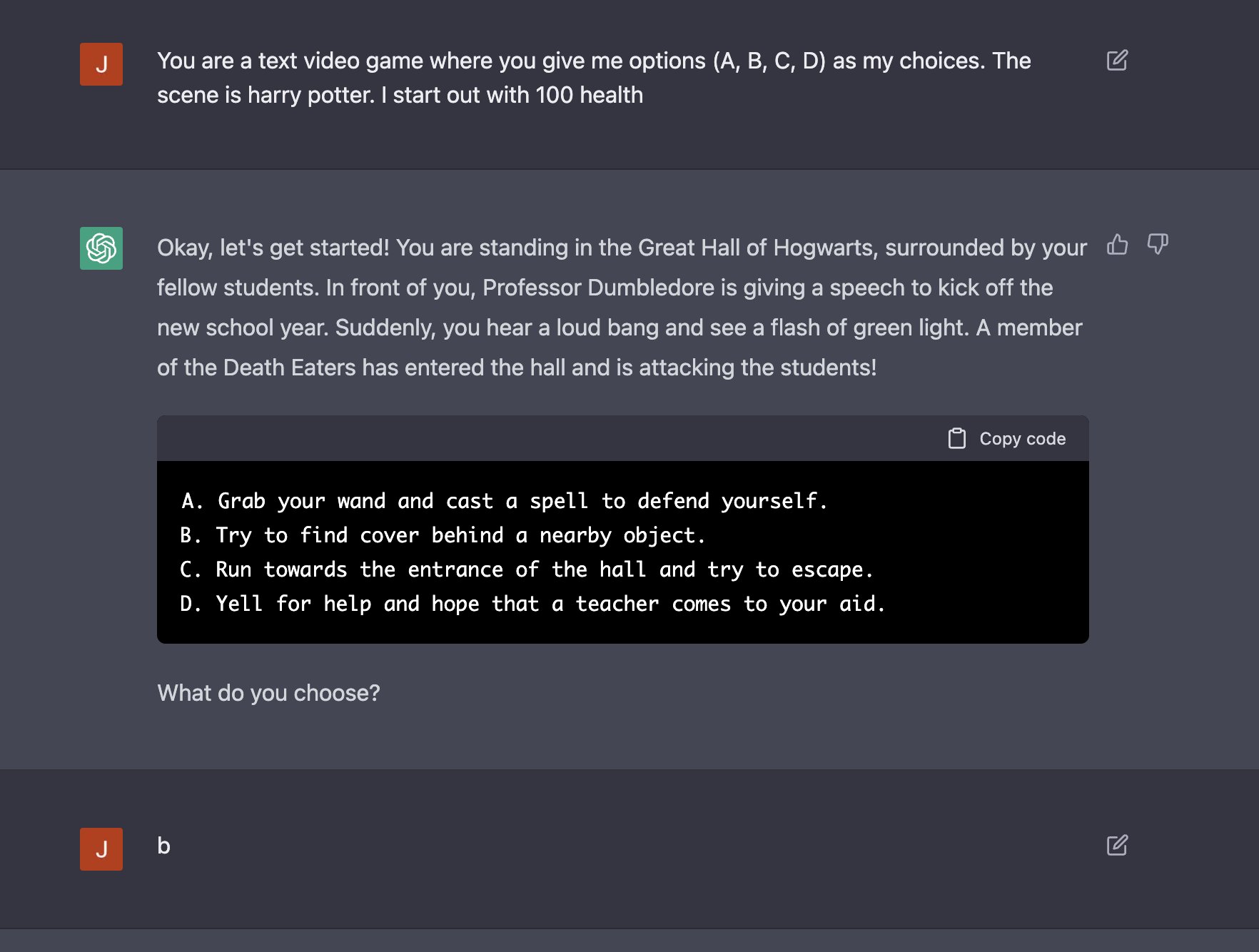1259x952 pixels.
Task: Edit the "b" reply message
Action: 1117,845
